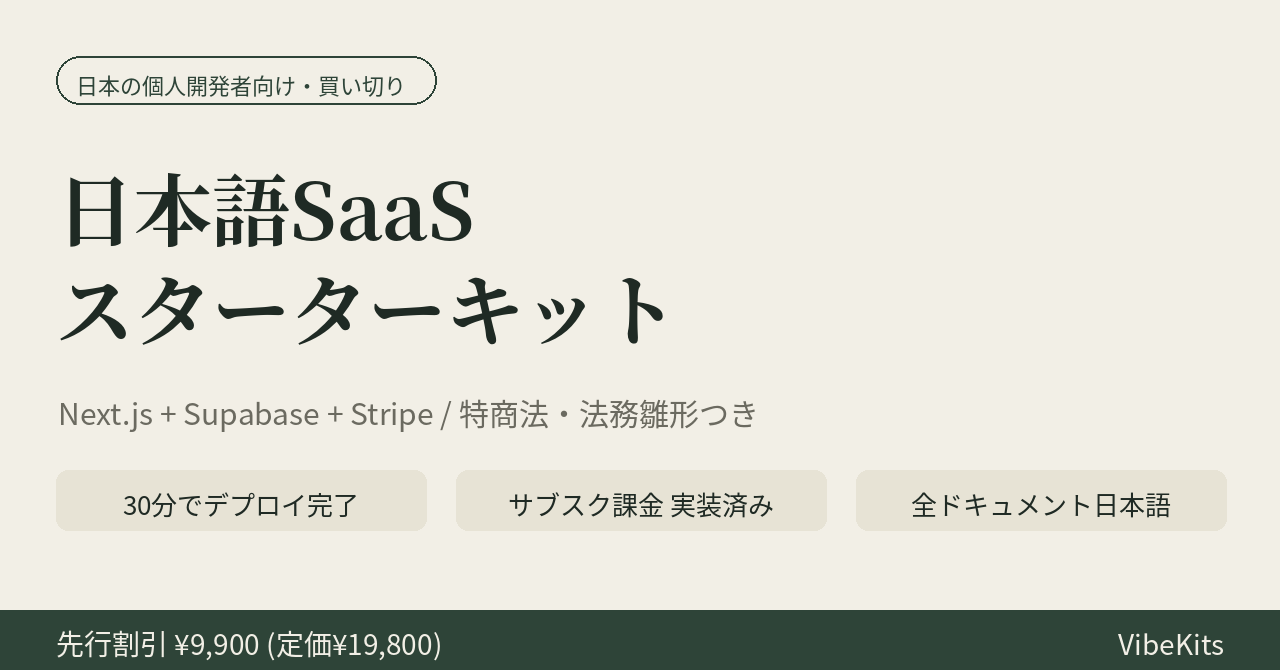
Task: Click the first plus sign after Next.js
Action: coord(168,415)
